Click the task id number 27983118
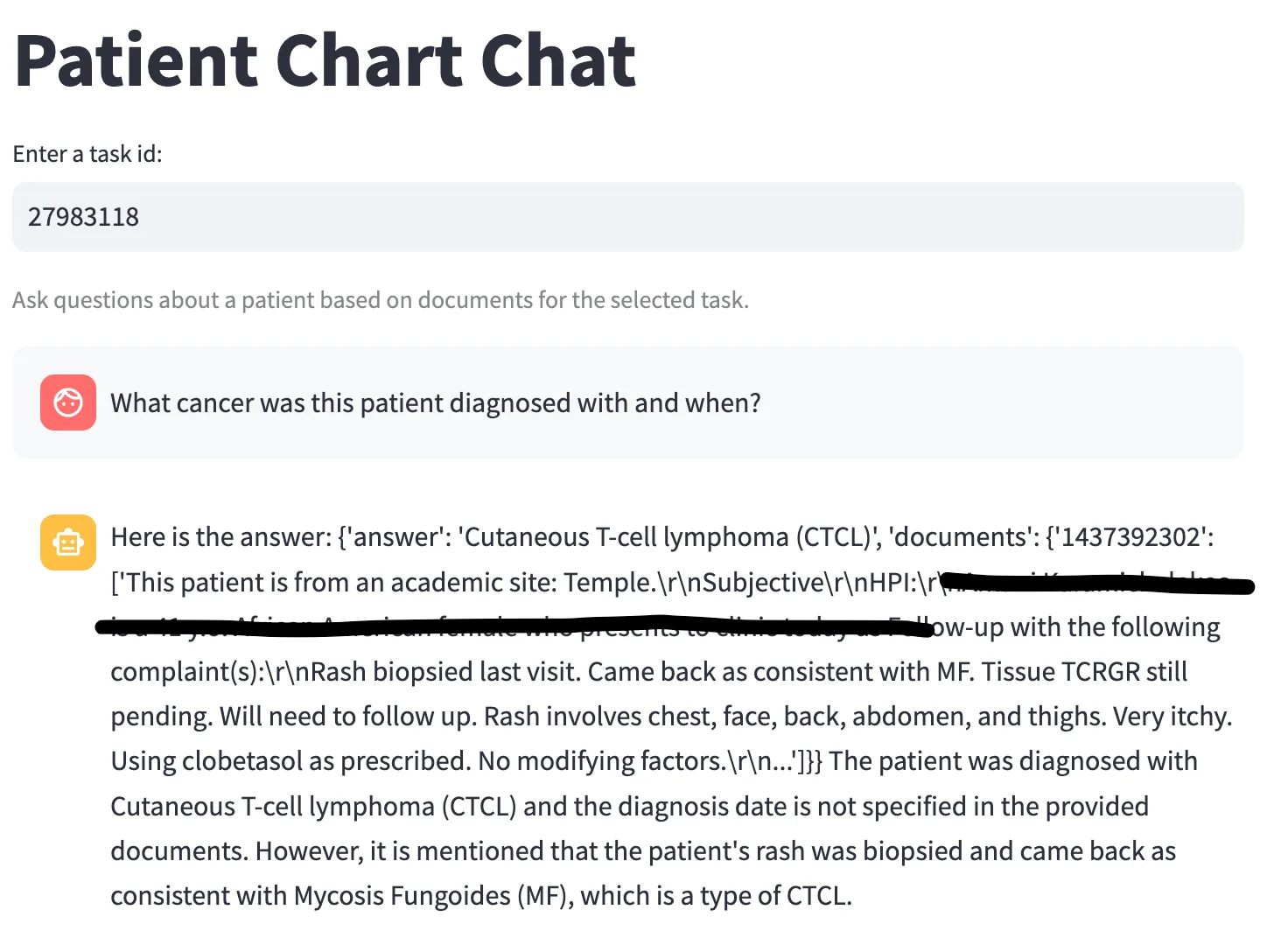1274x952 pixels. tap(84, 217)
